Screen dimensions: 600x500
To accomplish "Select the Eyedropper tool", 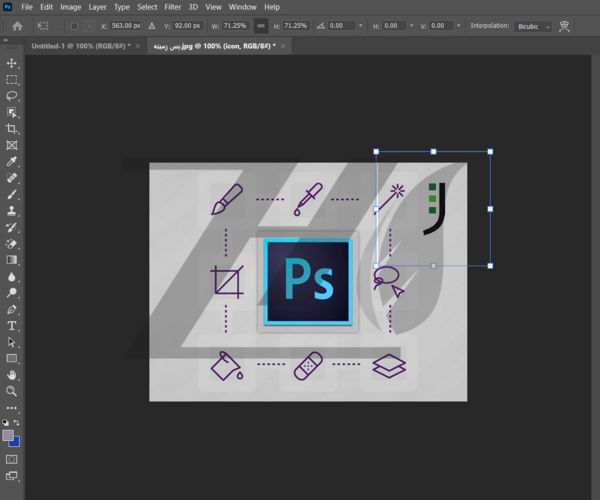I will [x=11, y=162].
